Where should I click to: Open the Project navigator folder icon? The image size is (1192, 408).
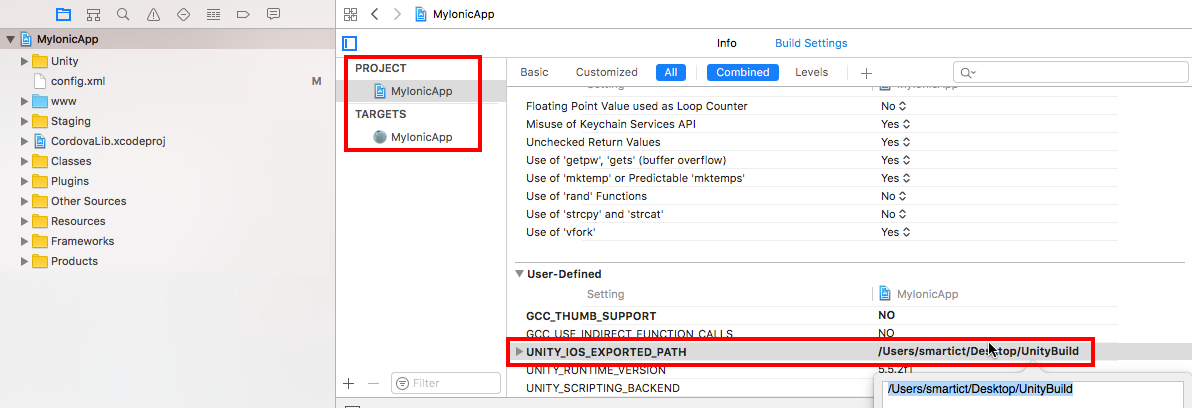coord(64,14)
